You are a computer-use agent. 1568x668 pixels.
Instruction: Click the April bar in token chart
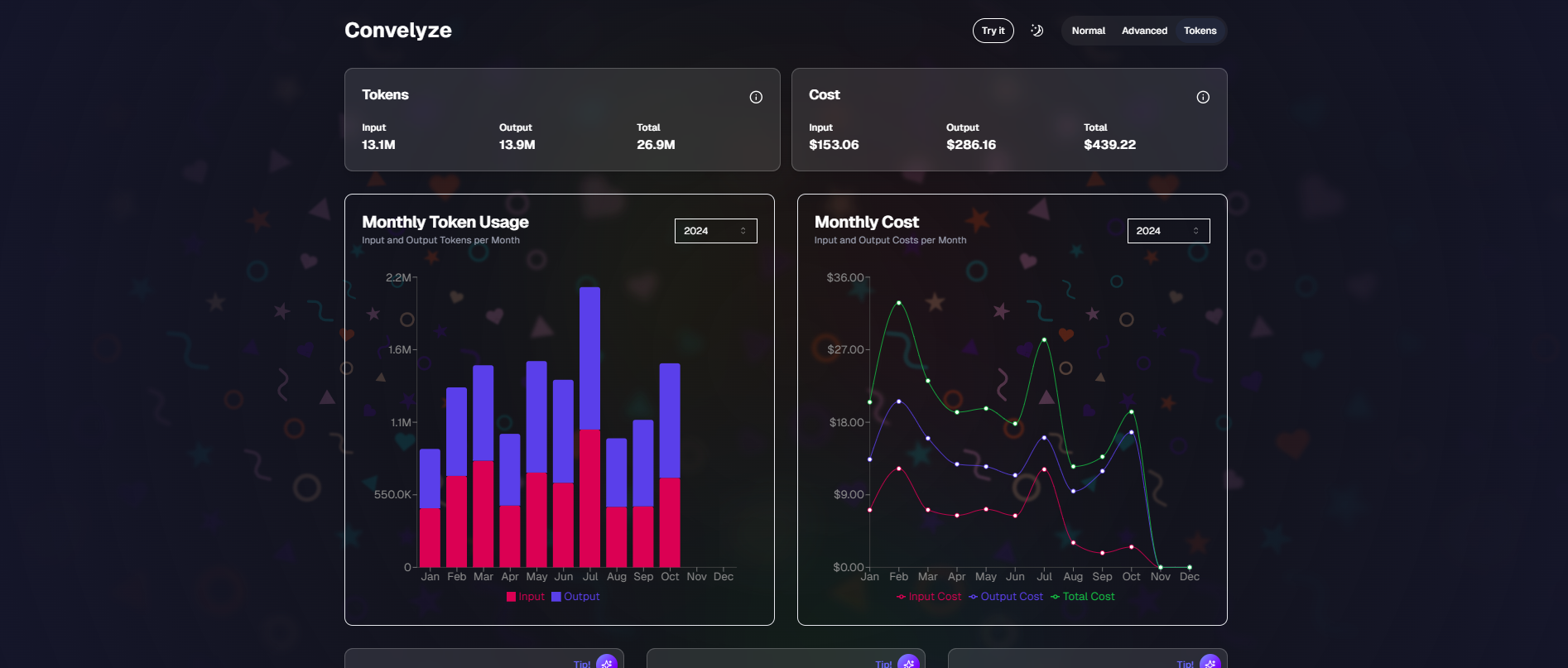pos(510,500)
